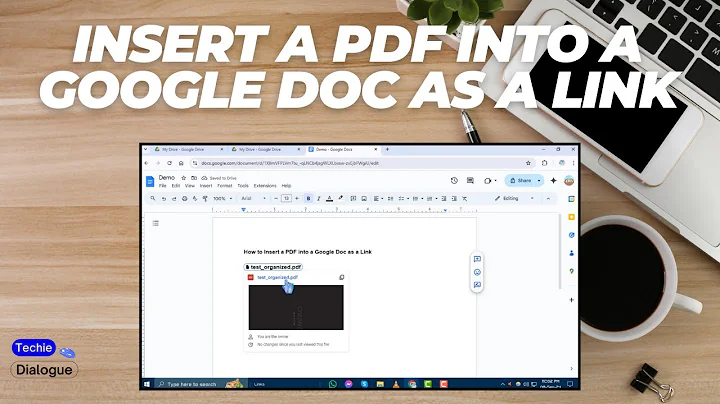Open the Help menu
720x404 pixels.
pos(286,186)
